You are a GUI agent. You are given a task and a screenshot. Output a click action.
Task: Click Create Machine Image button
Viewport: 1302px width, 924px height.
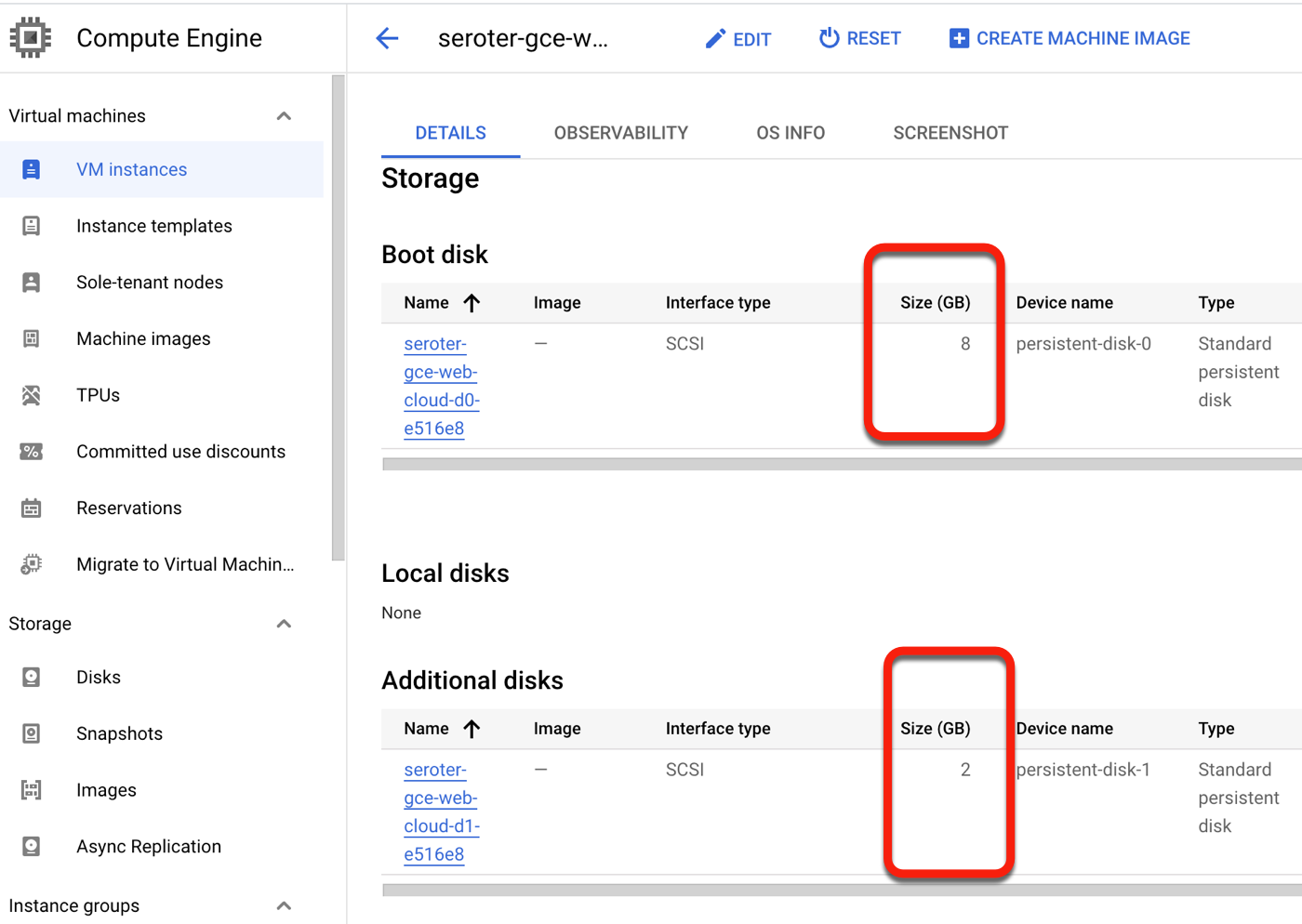coord(1069,38)
